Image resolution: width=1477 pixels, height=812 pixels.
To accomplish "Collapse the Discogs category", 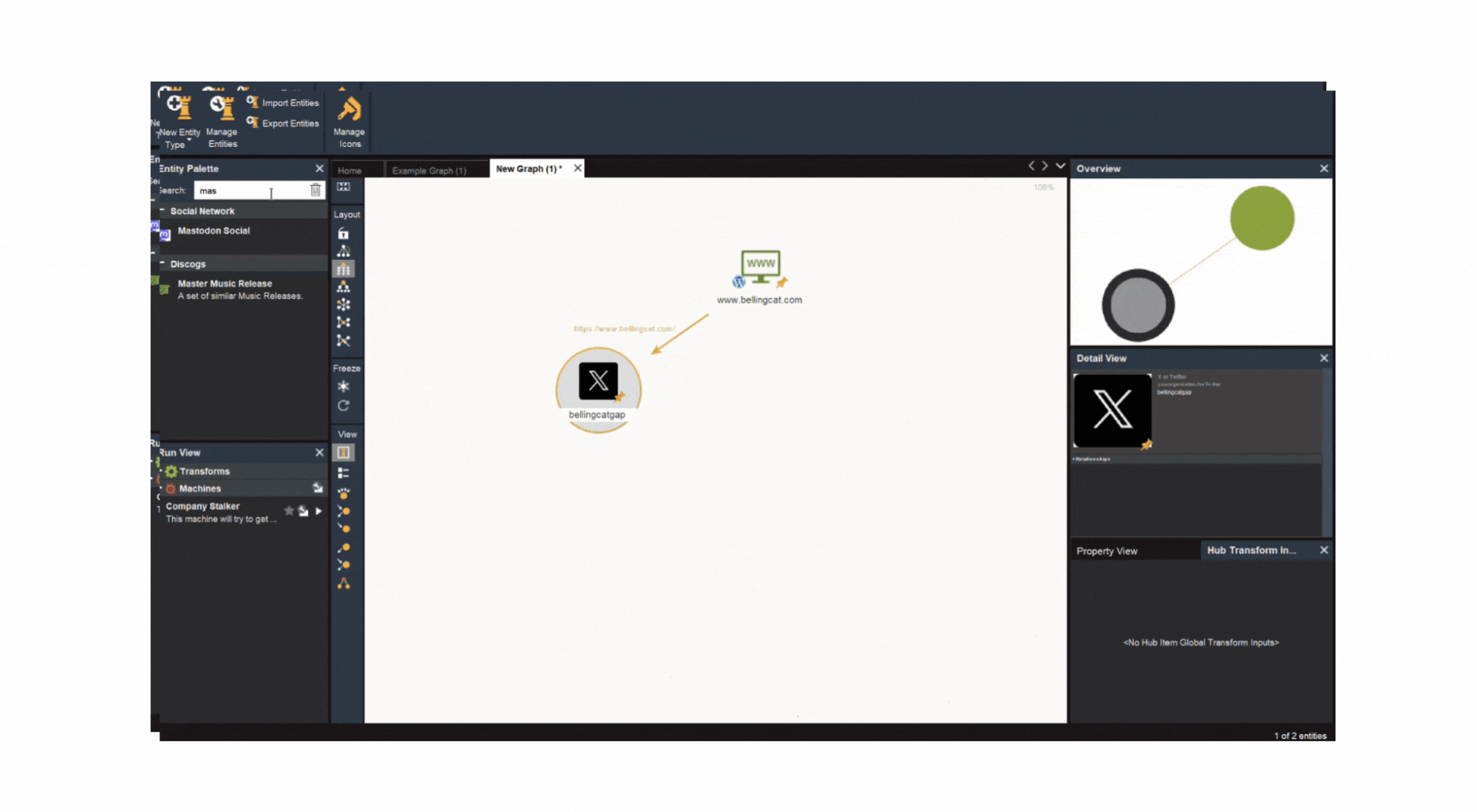I will (163, 264).
